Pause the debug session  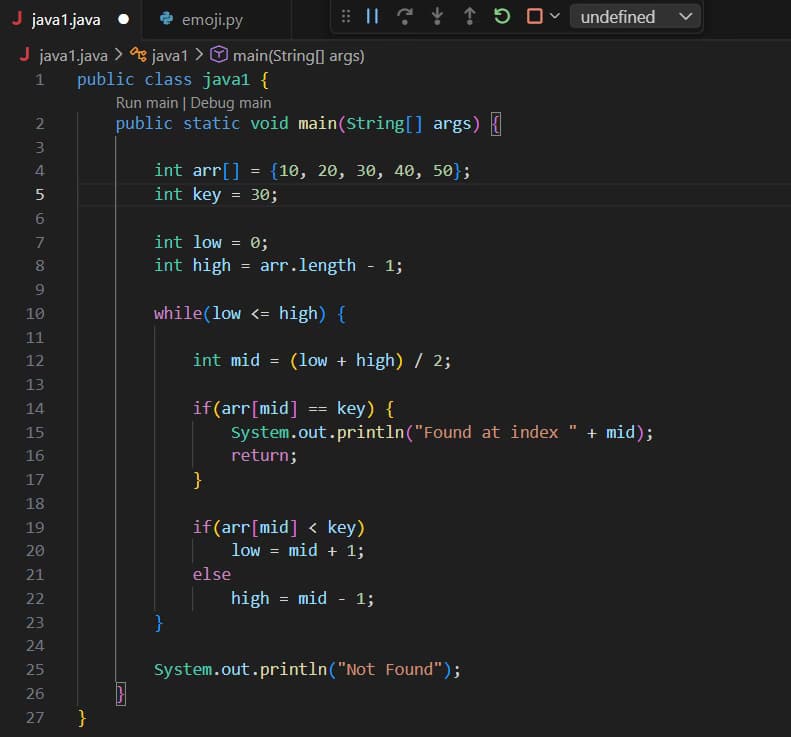click(372, 17)
